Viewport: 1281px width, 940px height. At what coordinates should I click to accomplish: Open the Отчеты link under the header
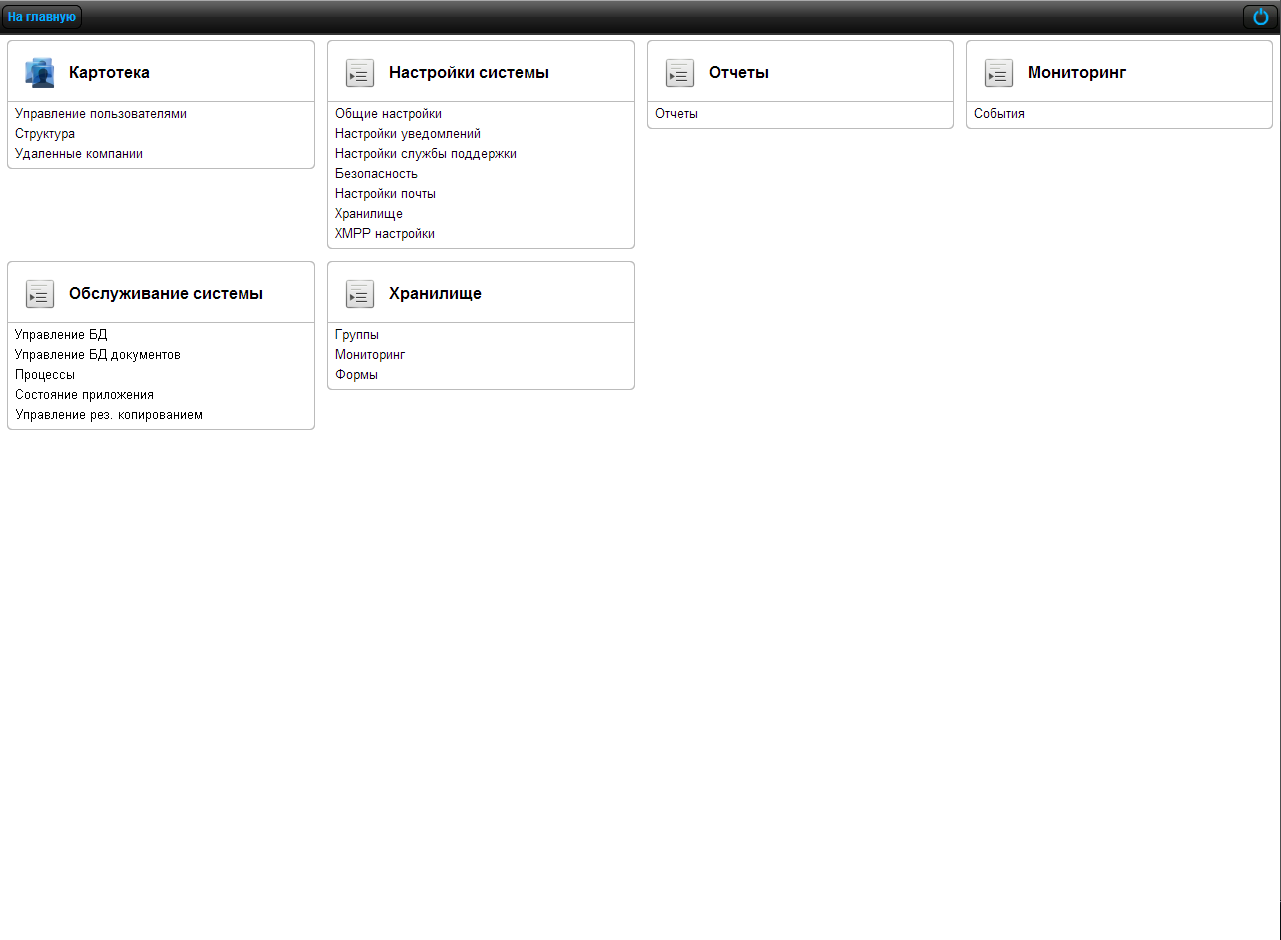pyautogui.click(x=676, y=114)
